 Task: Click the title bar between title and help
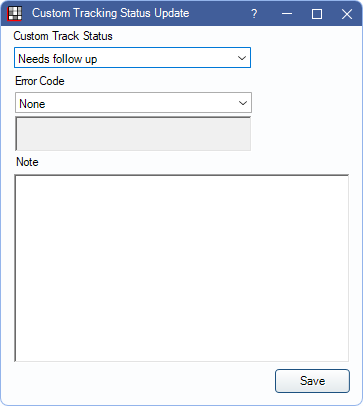pos(218,14)
